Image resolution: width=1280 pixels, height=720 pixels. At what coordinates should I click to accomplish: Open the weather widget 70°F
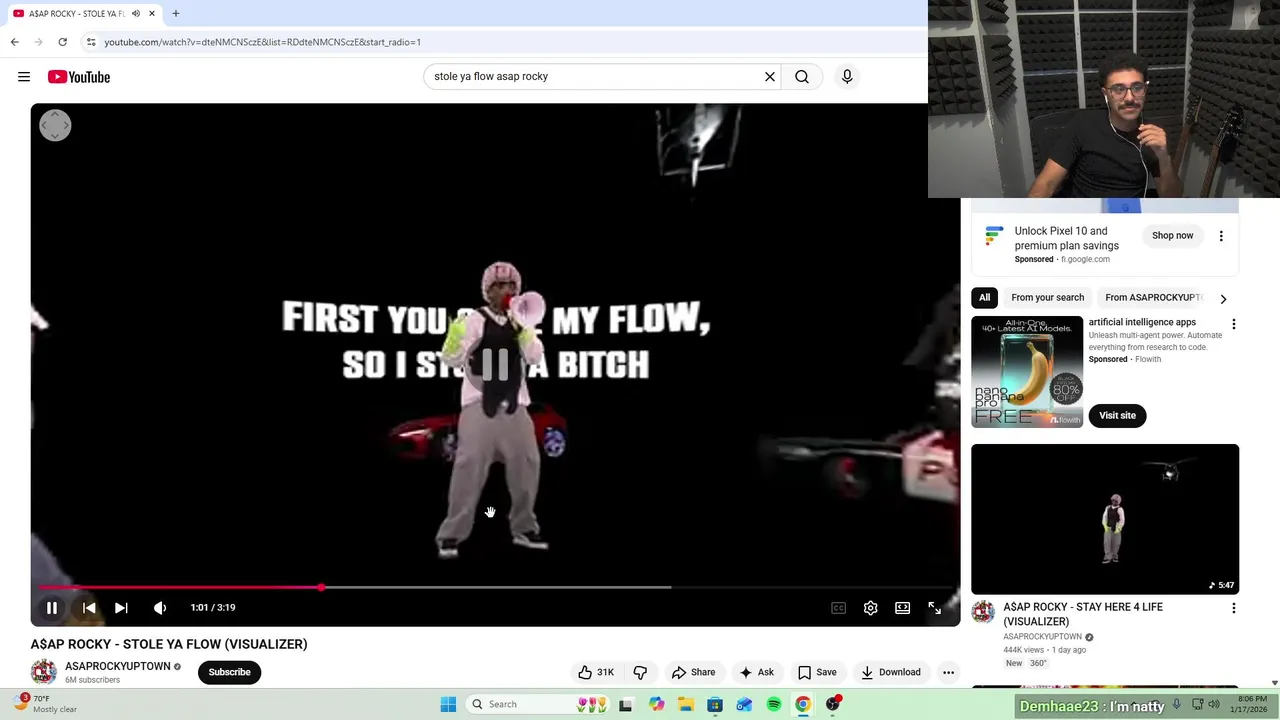click(x=46, y=704)
